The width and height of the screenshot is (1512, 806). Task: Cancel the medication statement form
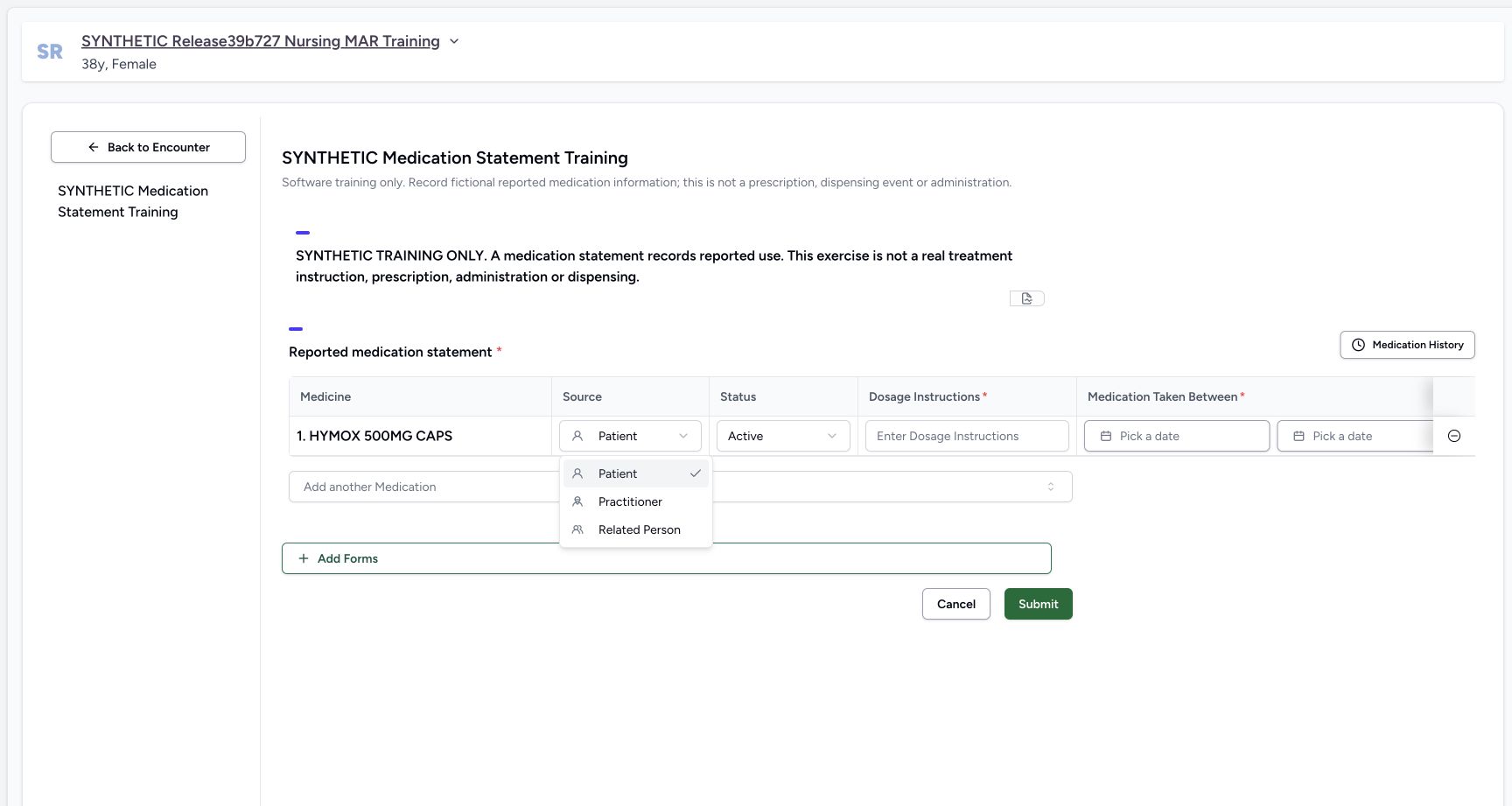coord(955,604)
